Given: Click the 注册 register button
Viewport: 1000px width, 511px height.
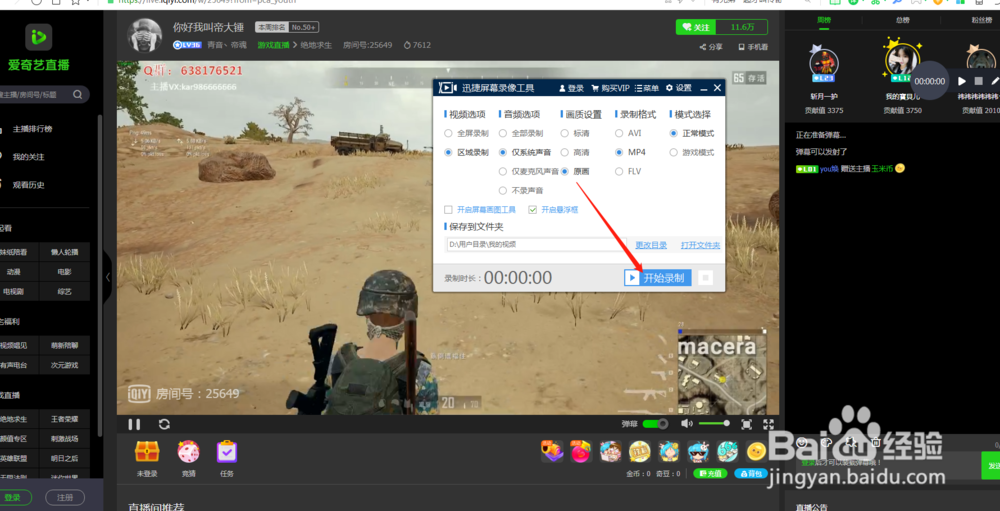Looking at the screenshot, I should (65, 498).
